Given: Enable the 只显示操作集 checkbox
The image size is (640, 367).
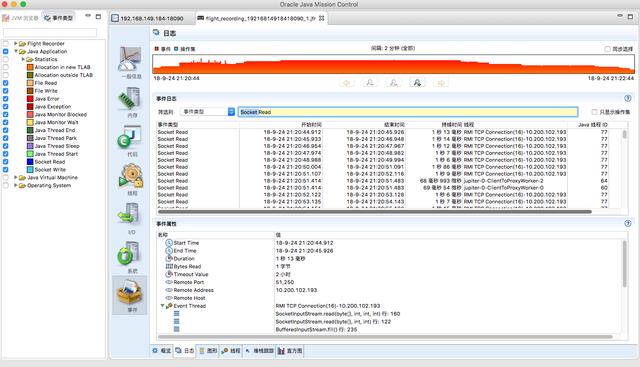Looking at the screenshot, I should click(594, 112).
